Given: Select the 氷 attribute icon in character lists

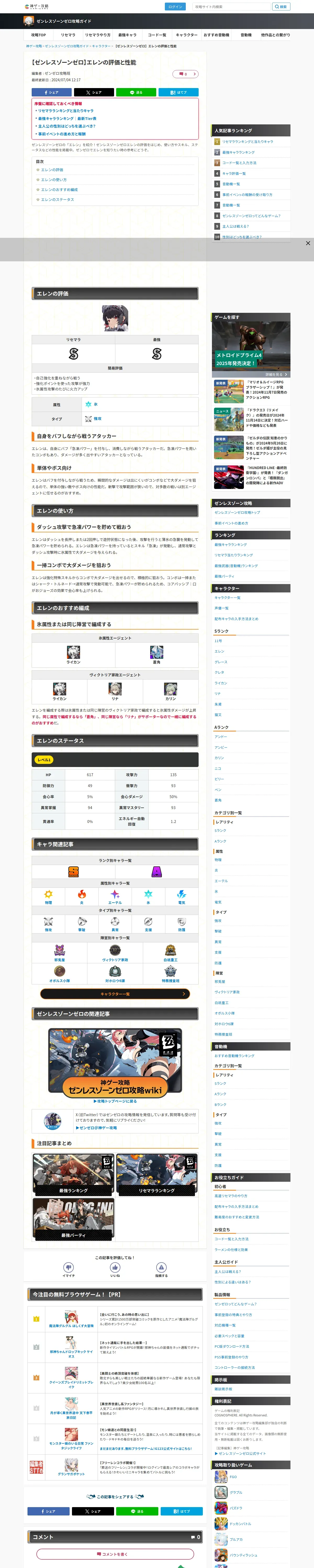Looking at the screenshot, I should (148, 894).
